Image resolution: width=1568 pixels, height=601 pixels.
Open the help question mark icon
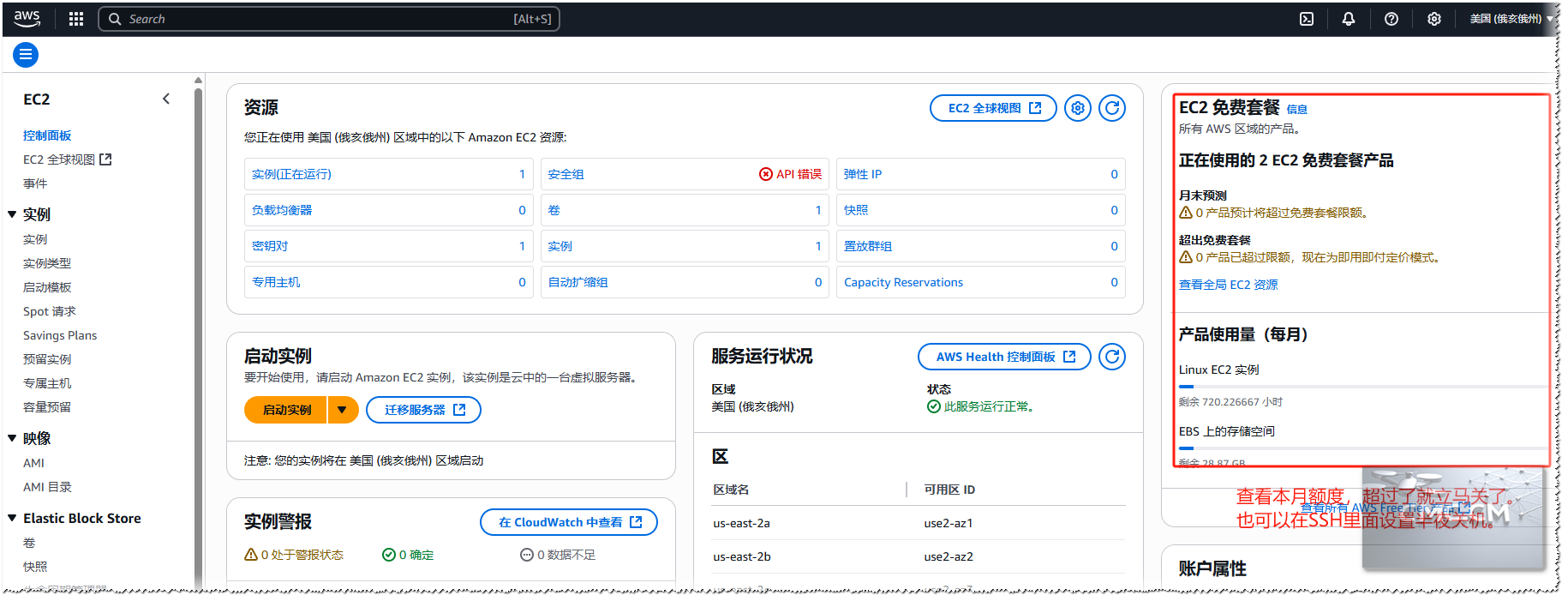(1391, 19)
